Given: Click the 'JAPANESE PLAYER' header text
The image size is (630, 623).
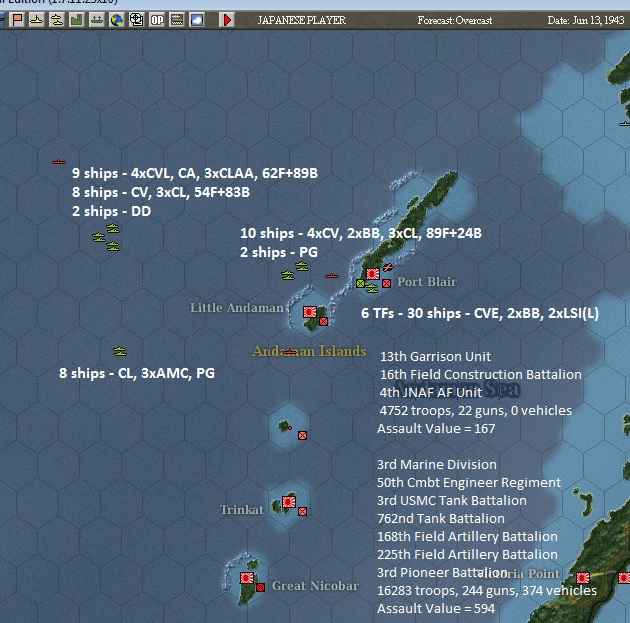Looking at the screenshot, I should (301, 20).
